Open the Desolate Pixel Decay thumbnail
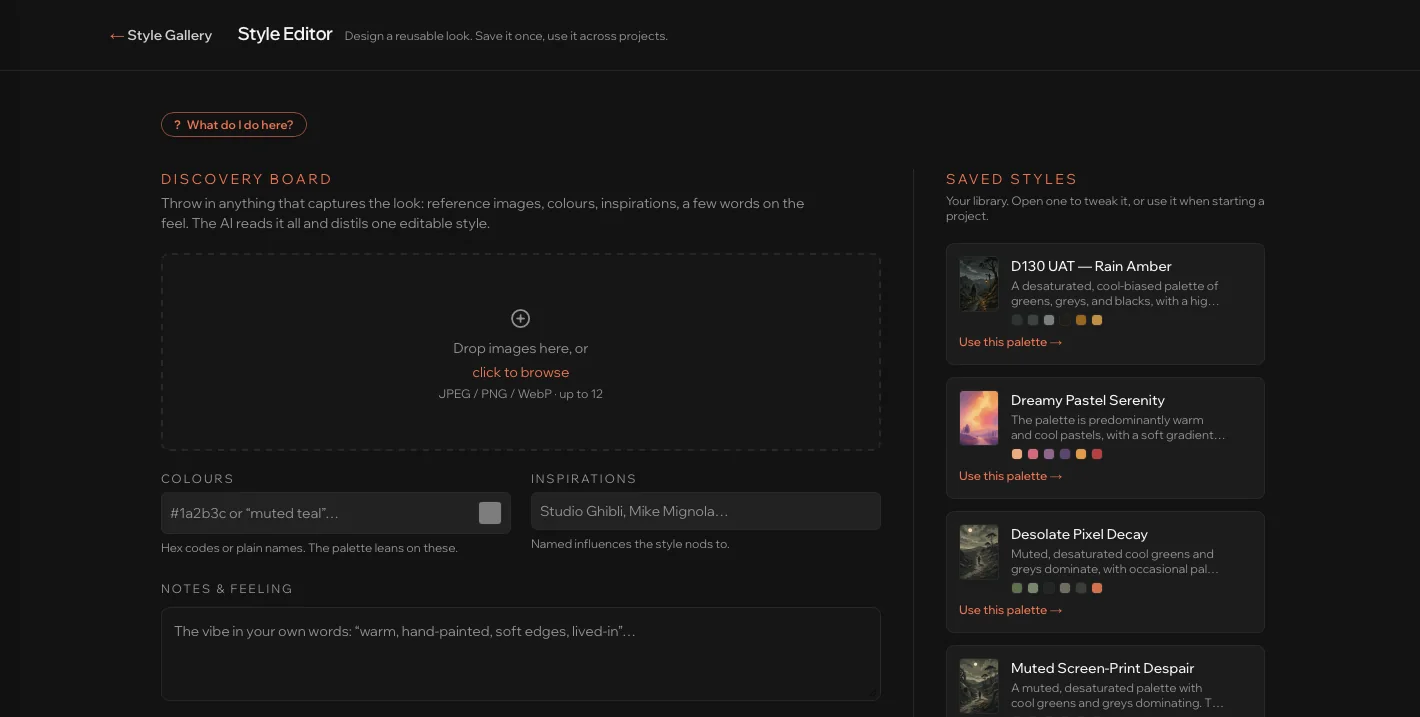The width and height of the screenshot is (1420, 717). 979,552
